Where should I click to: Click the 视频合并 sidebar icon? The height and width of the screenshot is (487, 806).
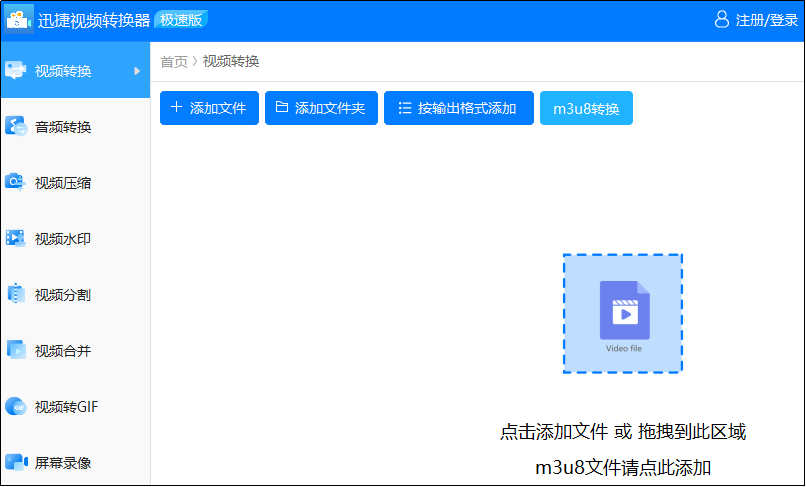pyautogui.click(x=15, y=350)
